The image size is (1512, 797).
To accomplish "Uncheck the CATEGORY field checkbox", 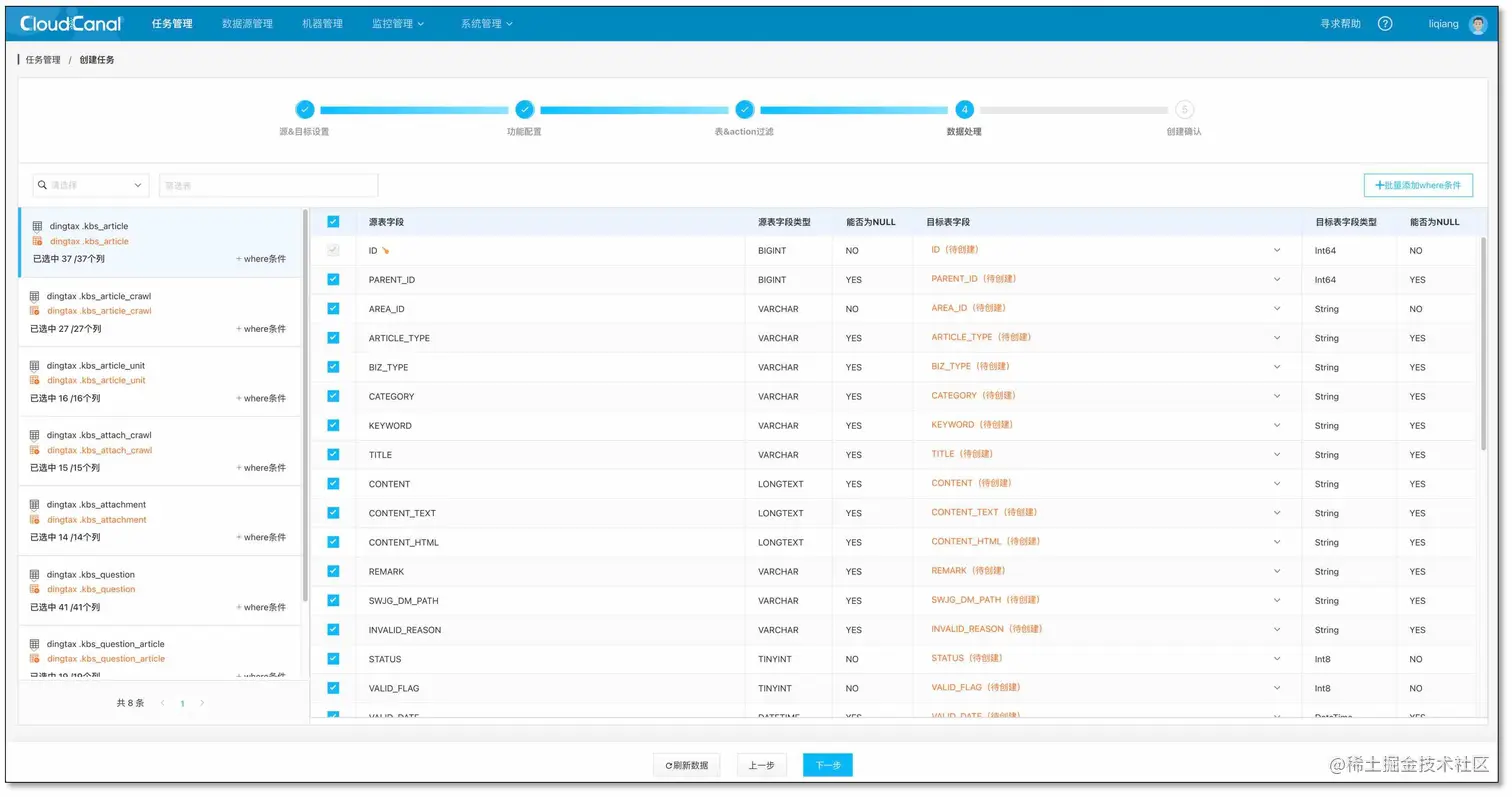I will 333,396.
